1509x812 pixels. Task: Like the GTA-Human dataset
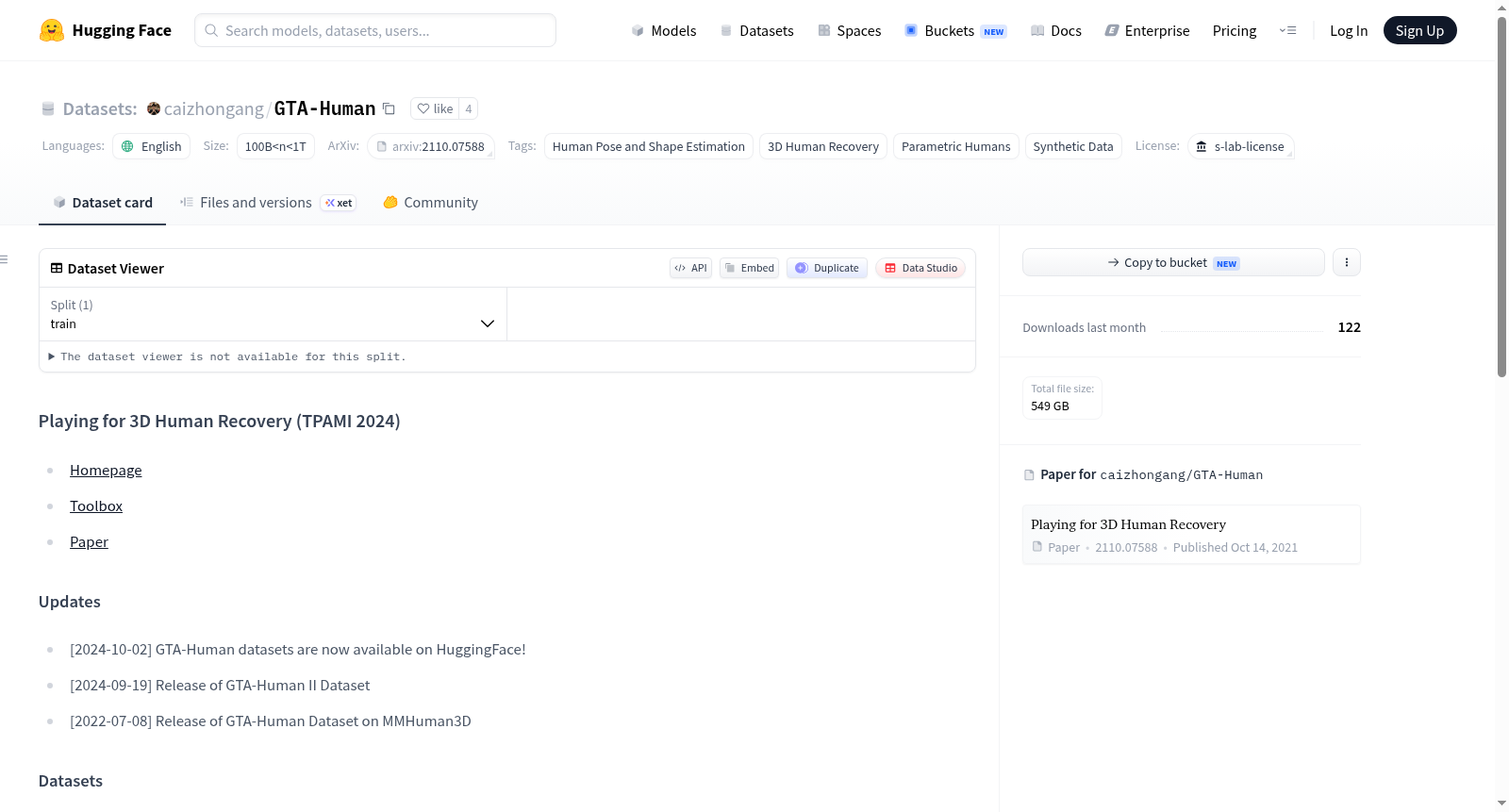pos(436,108)
